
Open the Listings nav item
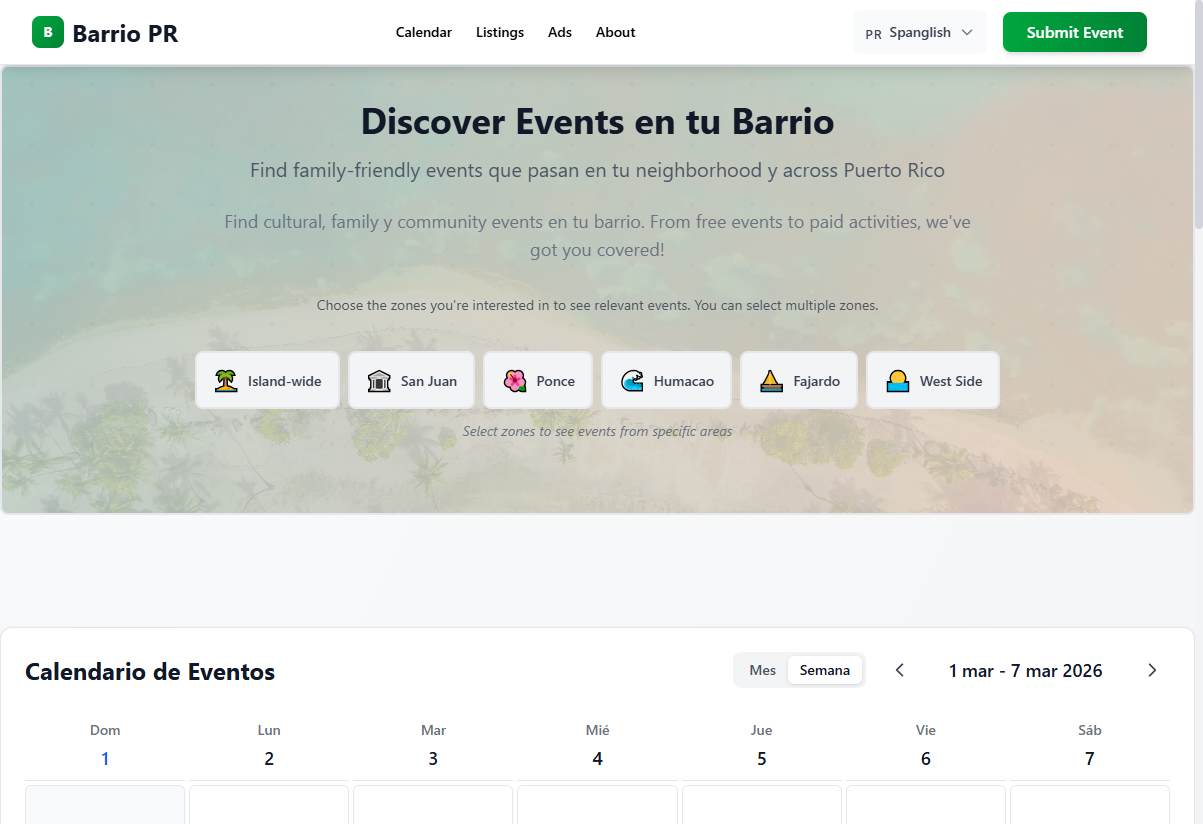tap(499, 32)
